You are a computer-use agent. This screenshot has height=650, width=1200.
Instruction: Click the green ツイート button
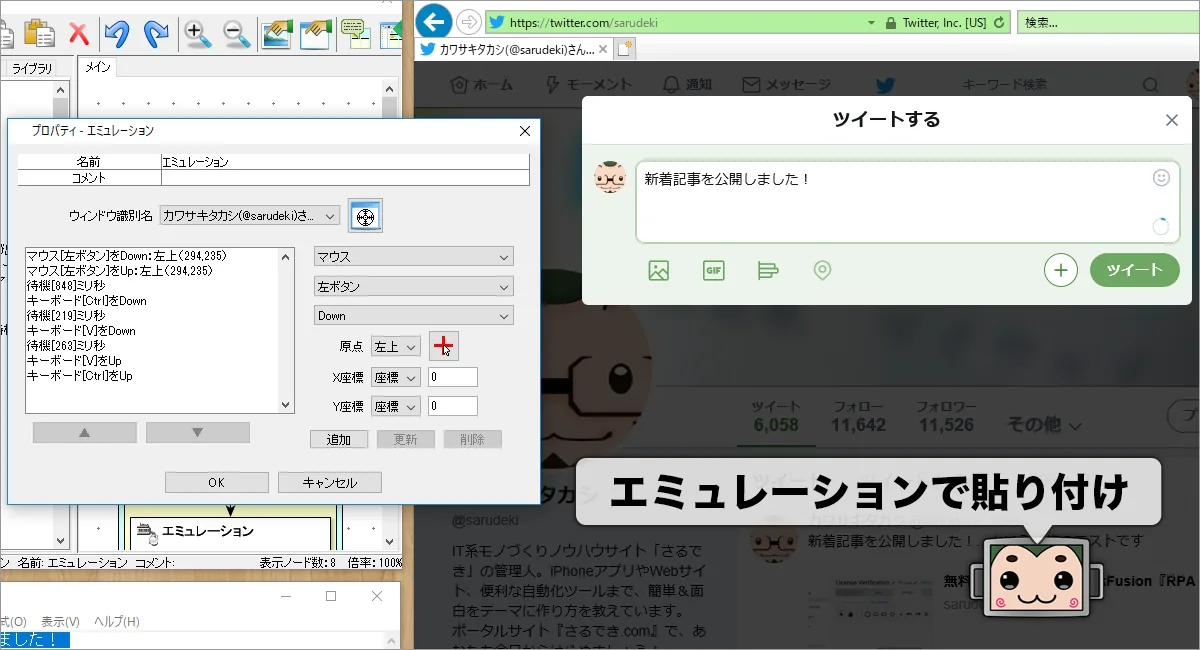(x=1134, y=270)
